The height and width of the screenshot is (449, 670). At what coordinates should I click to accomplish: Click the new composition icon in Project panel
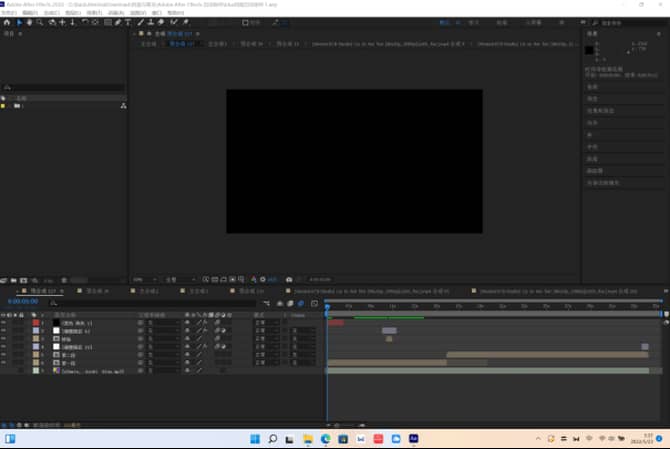tap(24, 281)
